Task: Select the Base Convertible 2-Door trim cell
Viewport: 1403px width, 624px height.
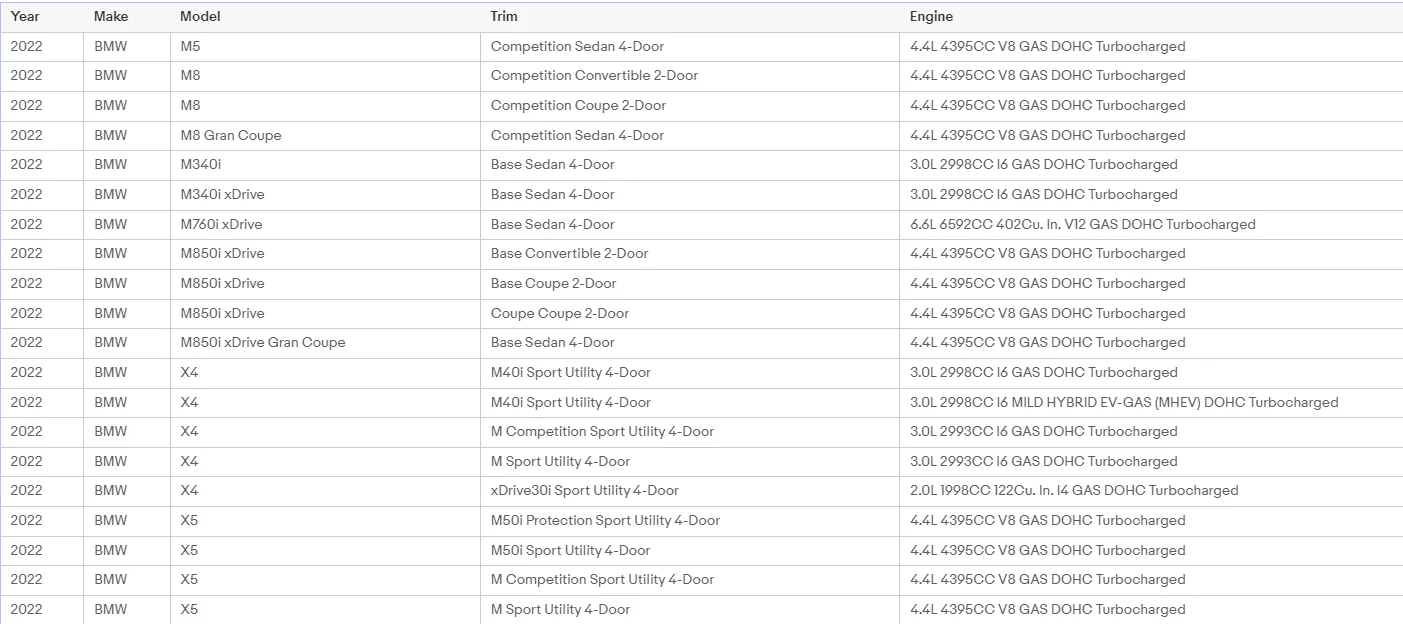Action: click(690, 254)
